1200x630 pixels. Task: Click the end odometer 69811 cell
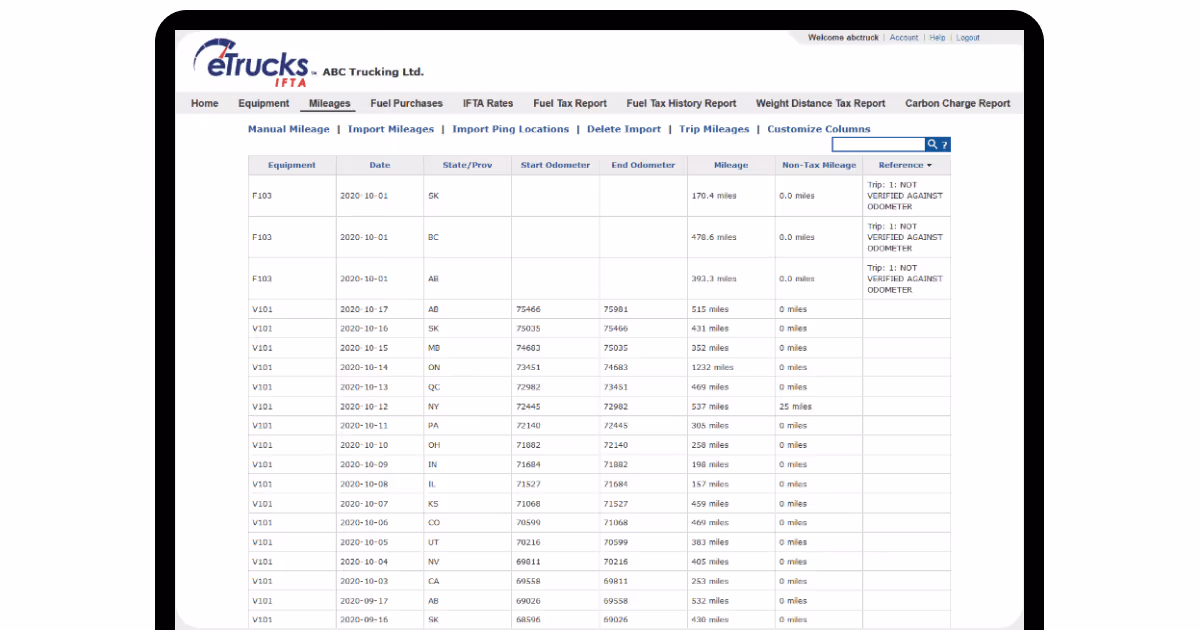click(x=643, y=581)
